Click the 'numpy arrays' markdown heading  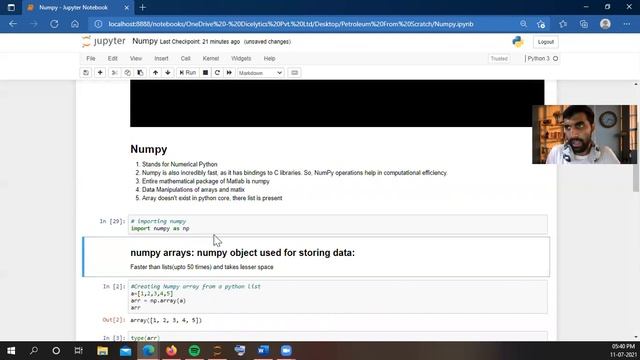(x=242, y=253)
